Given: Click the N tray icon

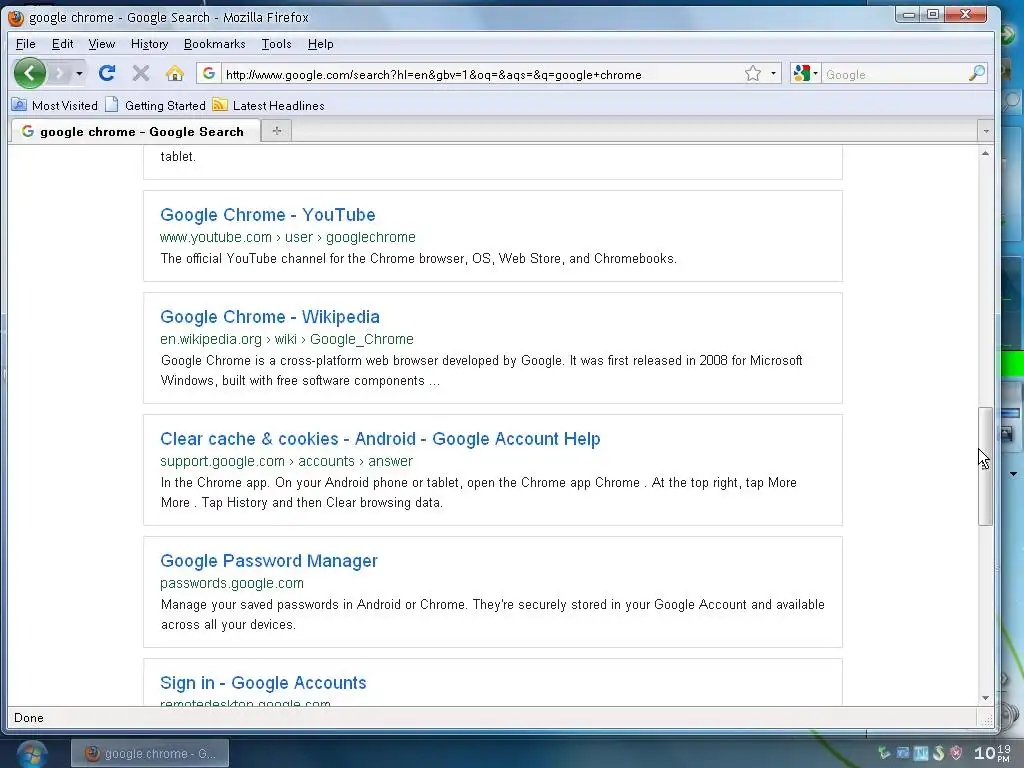Looking at the screenshot, I should pyautogui.click(x=921, y=753).
